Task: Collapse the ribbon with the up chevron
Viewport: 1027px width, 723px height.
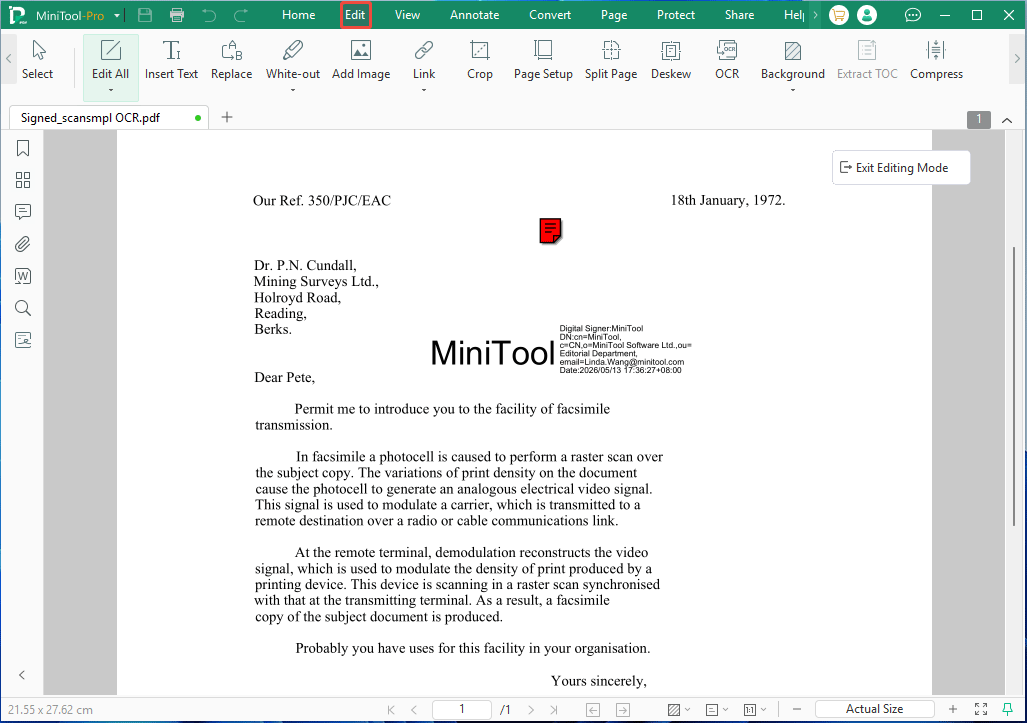Action: pyautogui.click(x=1007, y=120)
